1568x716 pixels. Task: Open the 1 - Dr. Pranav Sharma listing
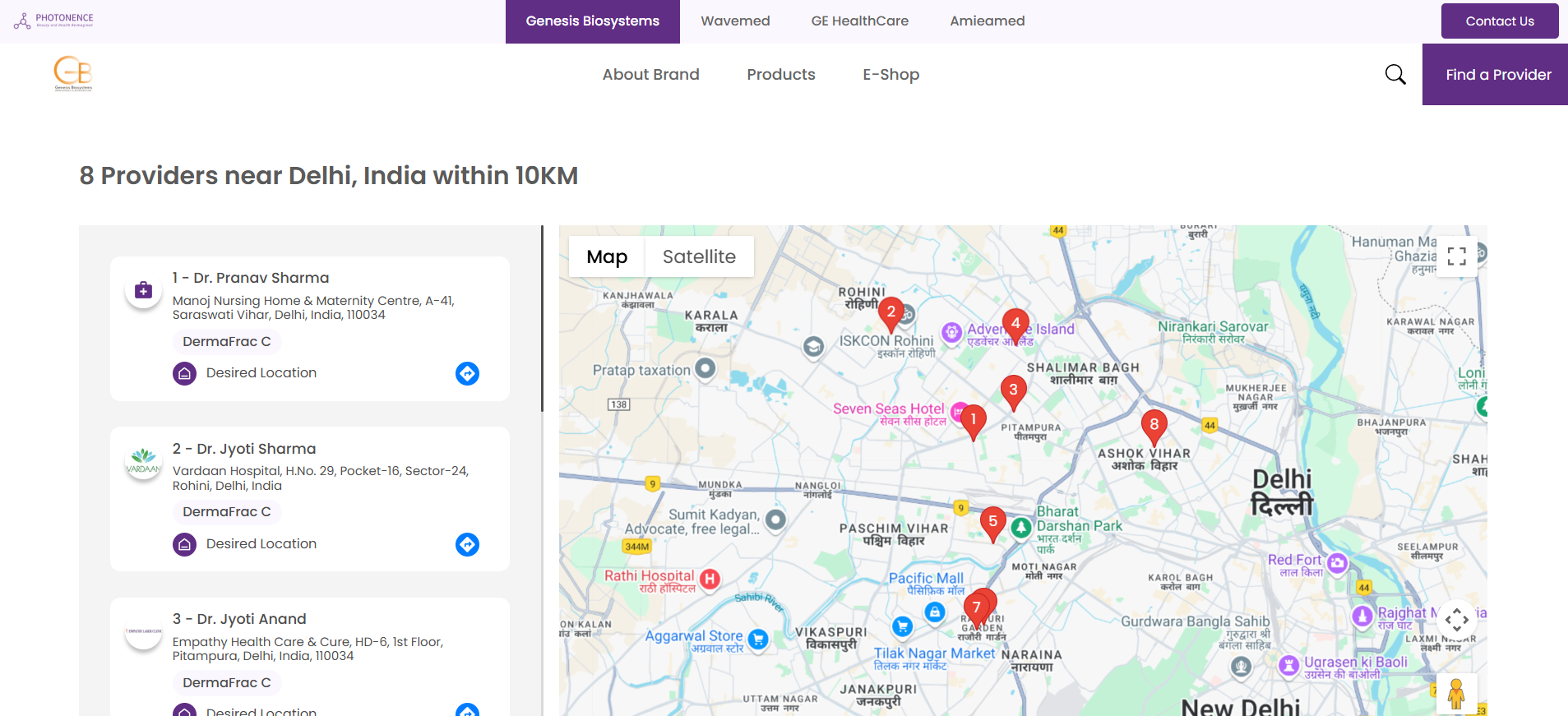point(251,278)
